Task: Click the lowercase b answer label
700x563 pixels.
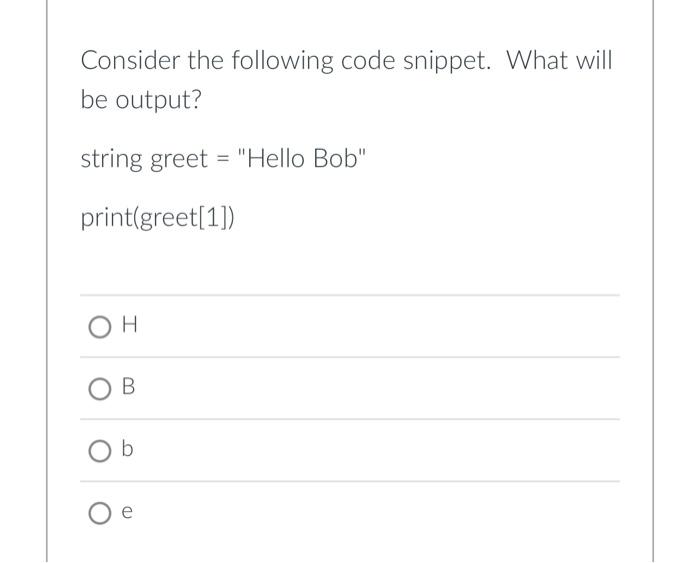Action: (127, 448)
